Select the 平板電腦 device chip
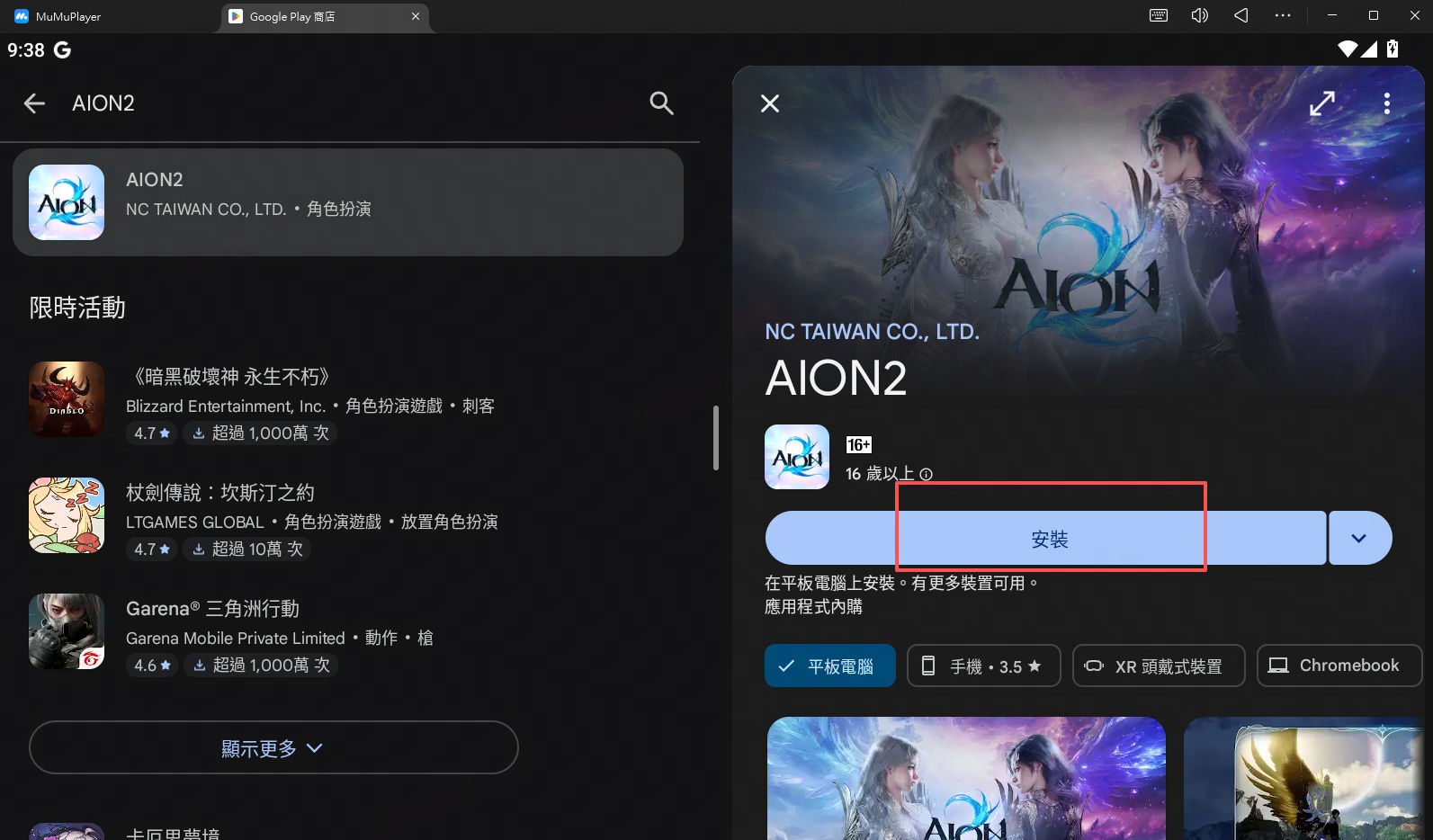Screen dimensions: 1433x840 pos(829,666)
